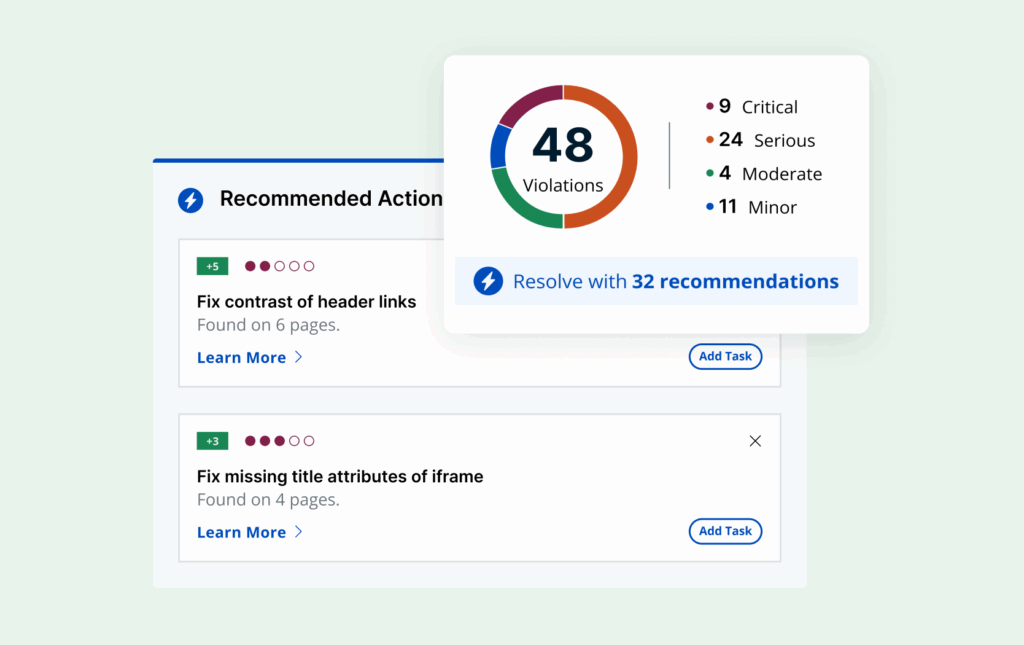
Task: Open Learn More for iframe title attributes
Action: 241,533
